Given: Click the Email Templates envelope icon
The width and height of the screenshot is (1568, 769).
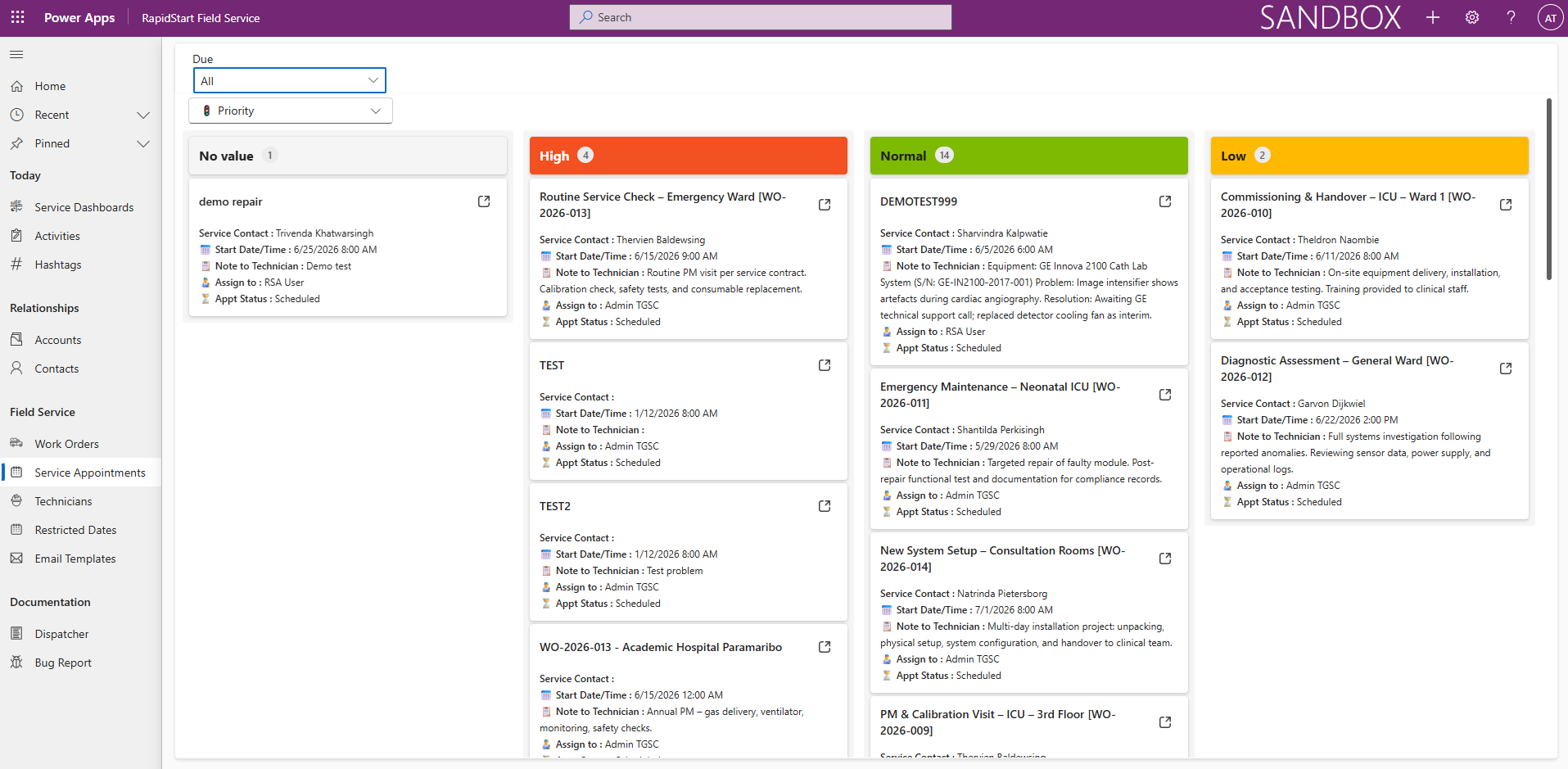Looking at the screenshot, I should click(x=16, y=558).
